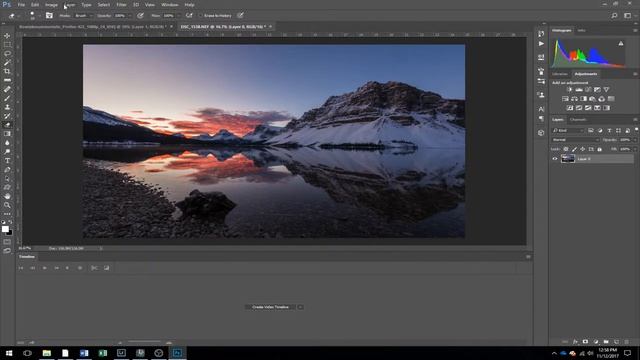
Task: Click timeline split at playhead scissors
Action: click(x=94, y=268)
